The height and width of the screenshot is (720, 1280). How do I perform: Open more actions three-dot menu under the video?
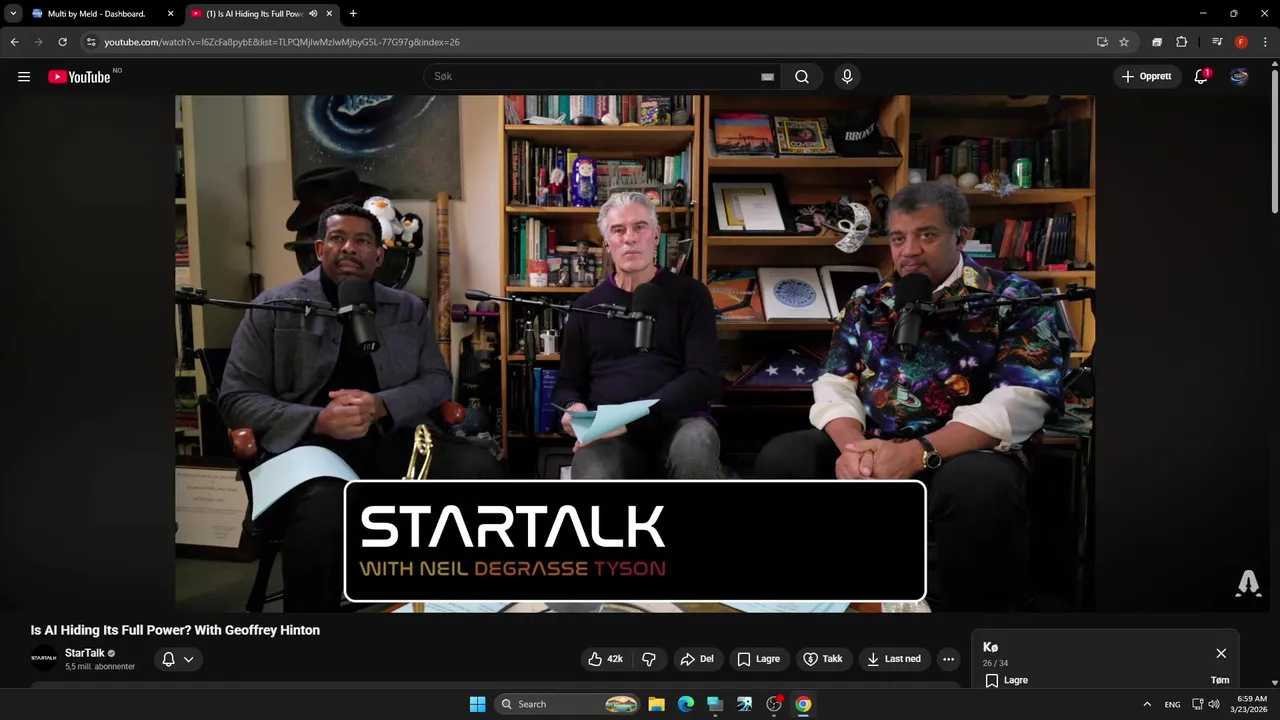(948, 659)
